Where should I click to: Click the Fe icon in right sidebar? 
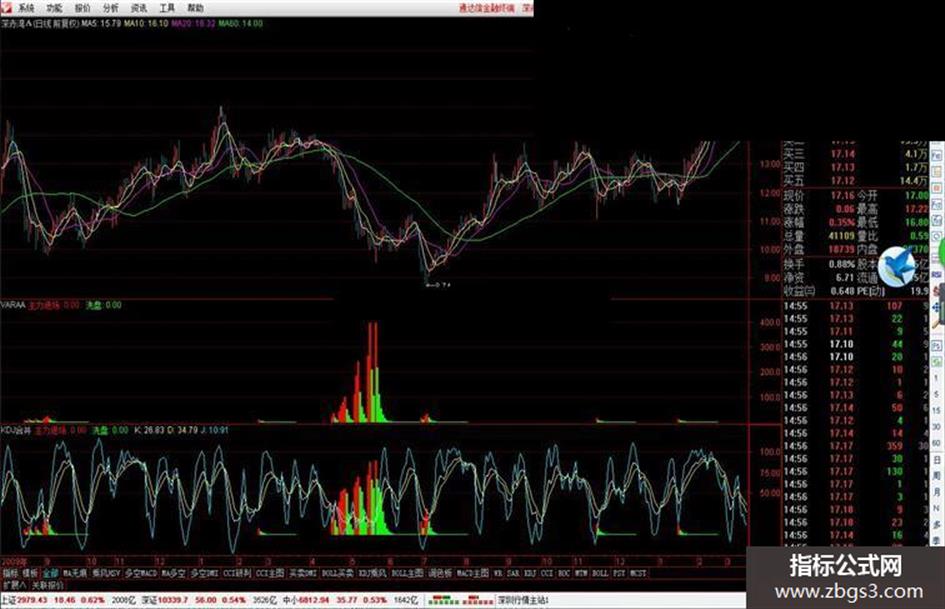click(x=936, y=156)
